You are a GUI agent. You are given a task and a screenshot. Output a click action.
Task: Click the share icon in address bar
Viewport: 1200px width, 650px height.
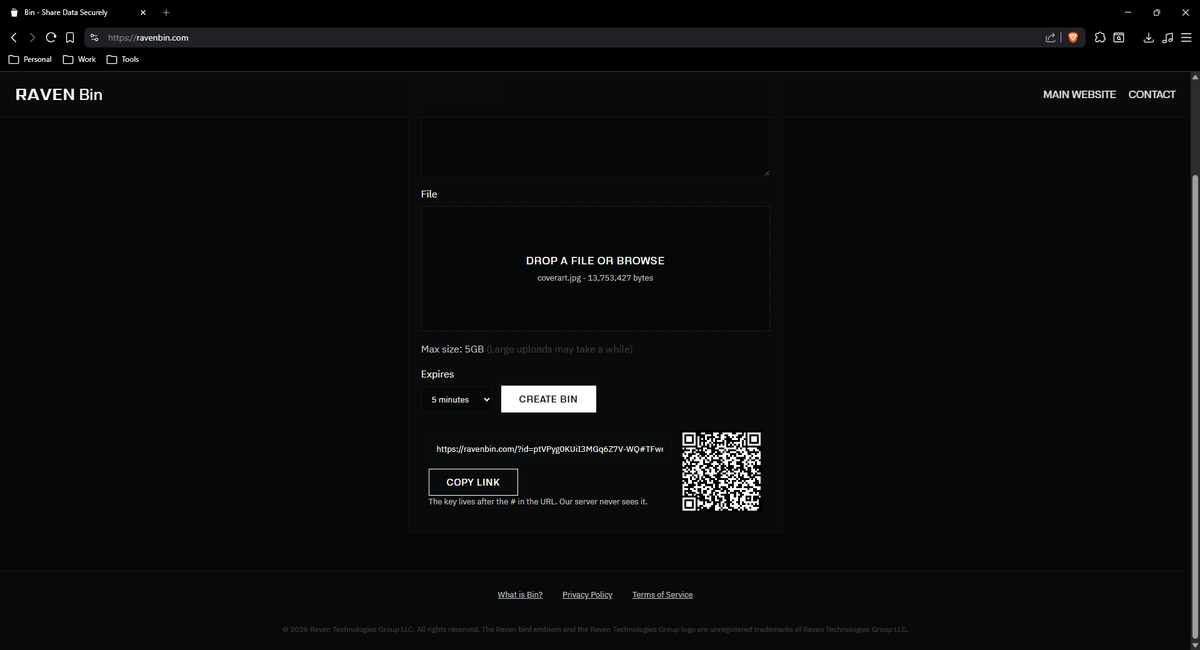click(x=1050, y=37)
